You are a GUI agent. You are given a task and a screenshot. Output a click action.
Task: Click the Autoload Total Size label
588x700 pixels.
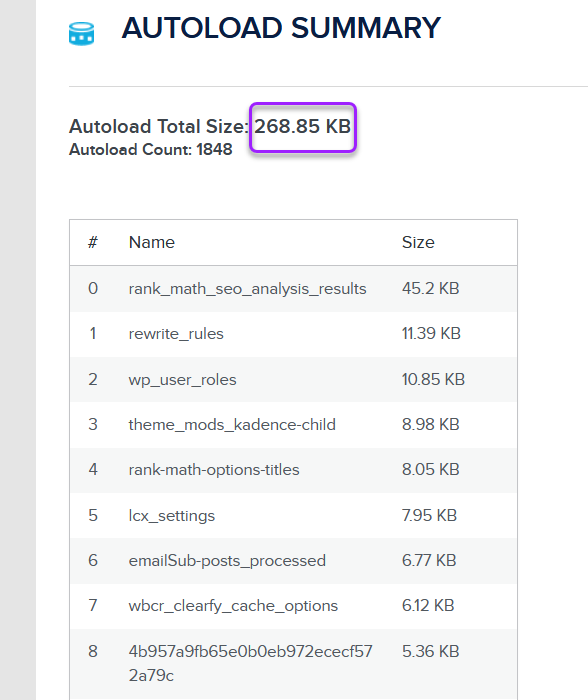coord(158,127)
